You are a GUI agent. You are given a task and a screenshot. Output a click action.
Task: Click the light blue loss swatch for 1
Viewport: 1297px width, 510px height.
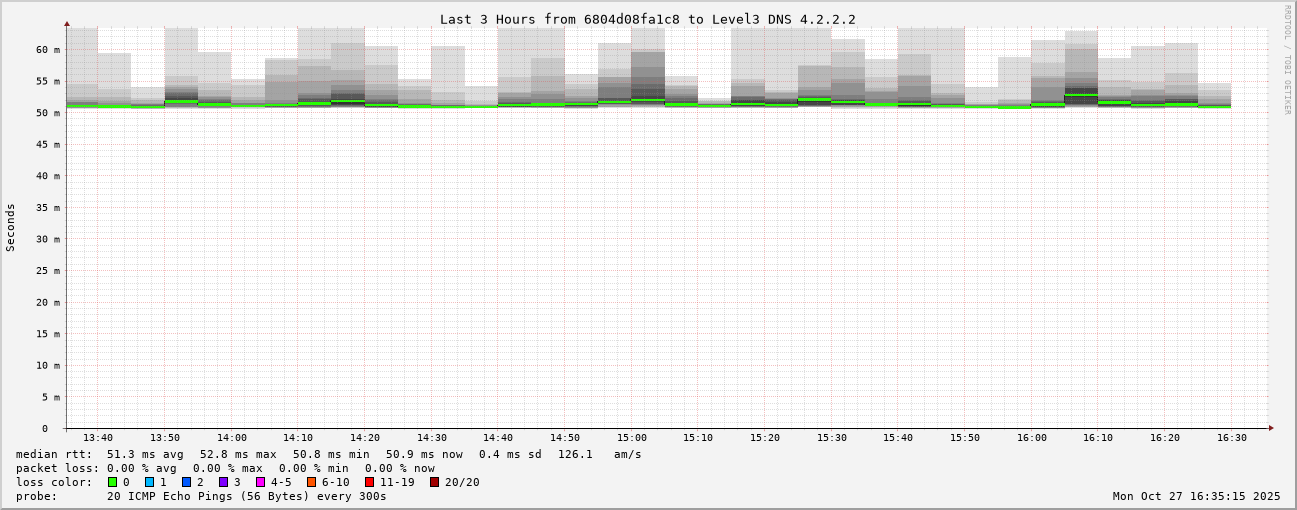click(150, 482)
